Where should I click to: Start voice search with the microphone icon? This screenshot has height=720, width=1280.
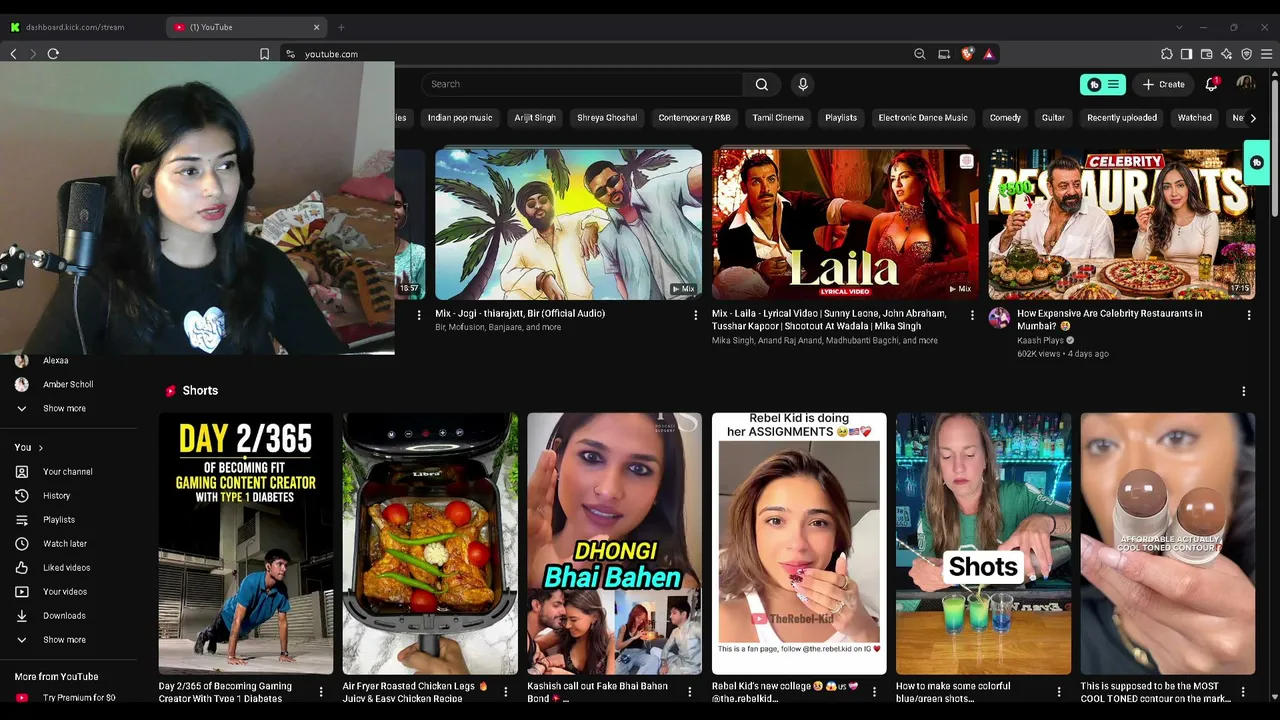(x=802, y=84)
